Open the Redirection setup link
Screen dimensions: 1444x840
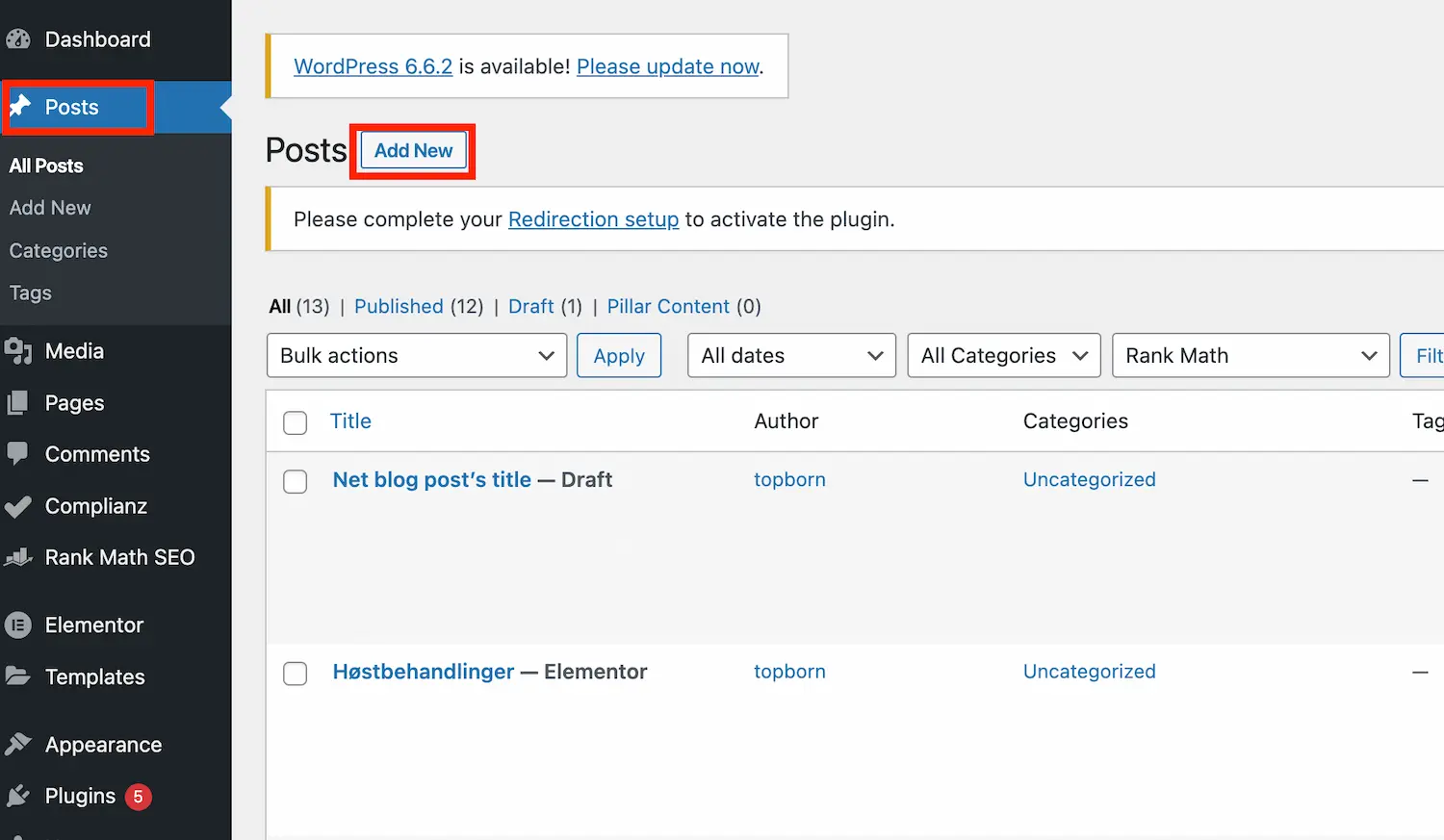tap(593, 219)
